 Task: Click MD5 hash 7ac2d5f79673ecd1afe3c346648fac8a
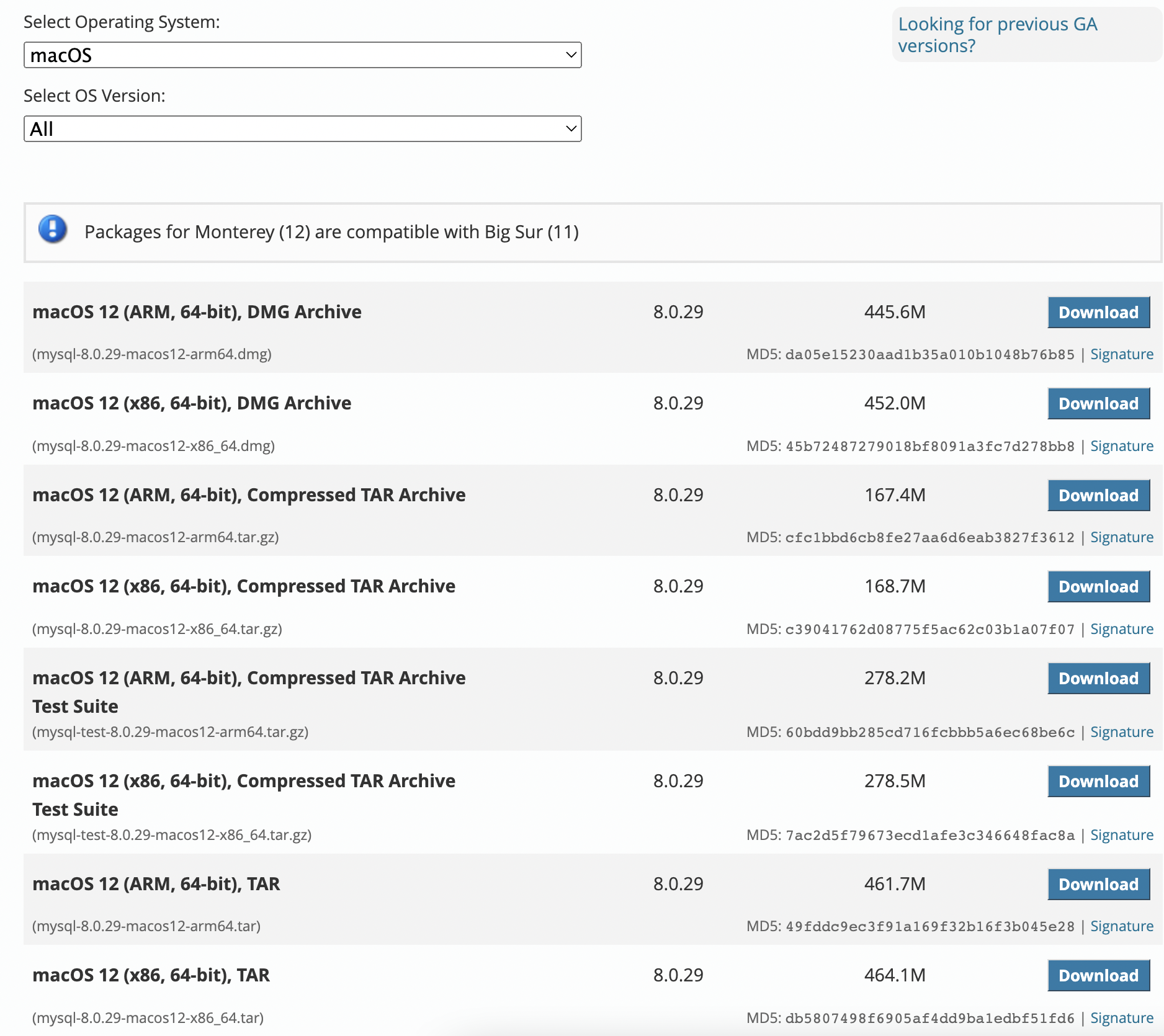coord(929,835)
